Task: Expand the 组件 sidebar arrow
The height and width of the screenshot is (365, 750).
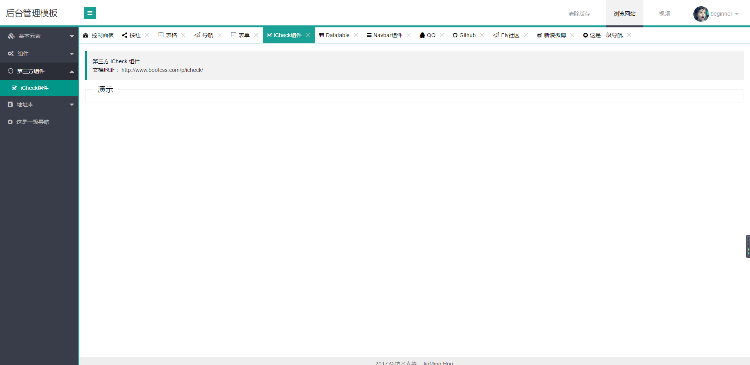Action: [x=72, y=54]
